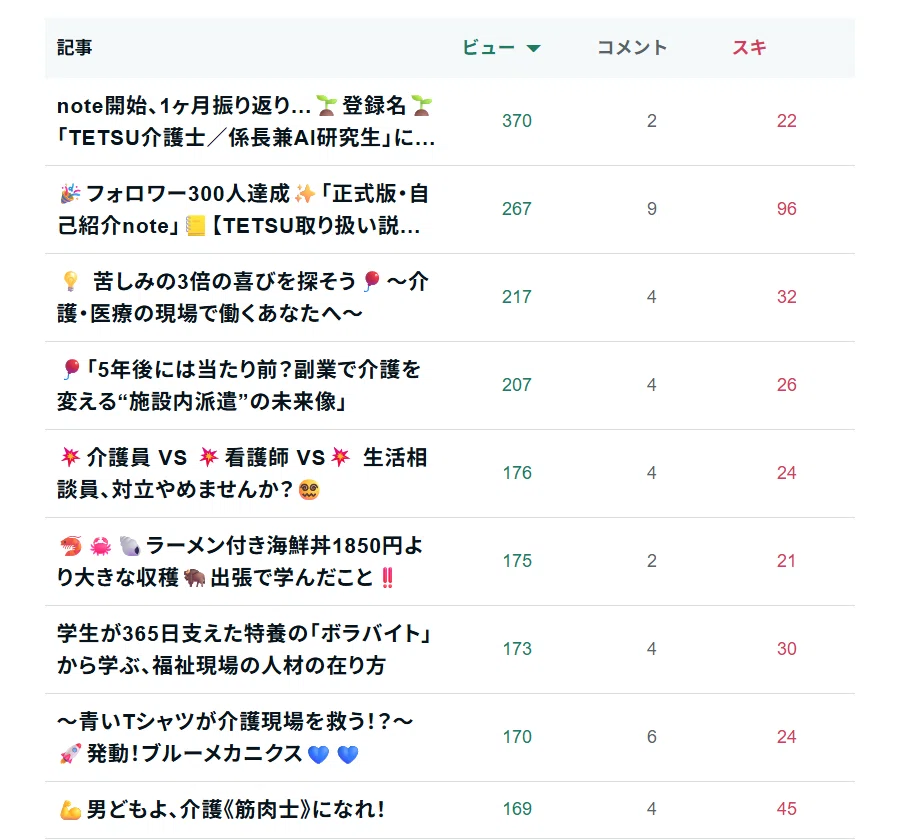Click the comment count 9
The image size is (908, 840).
[x=651, y=209]
